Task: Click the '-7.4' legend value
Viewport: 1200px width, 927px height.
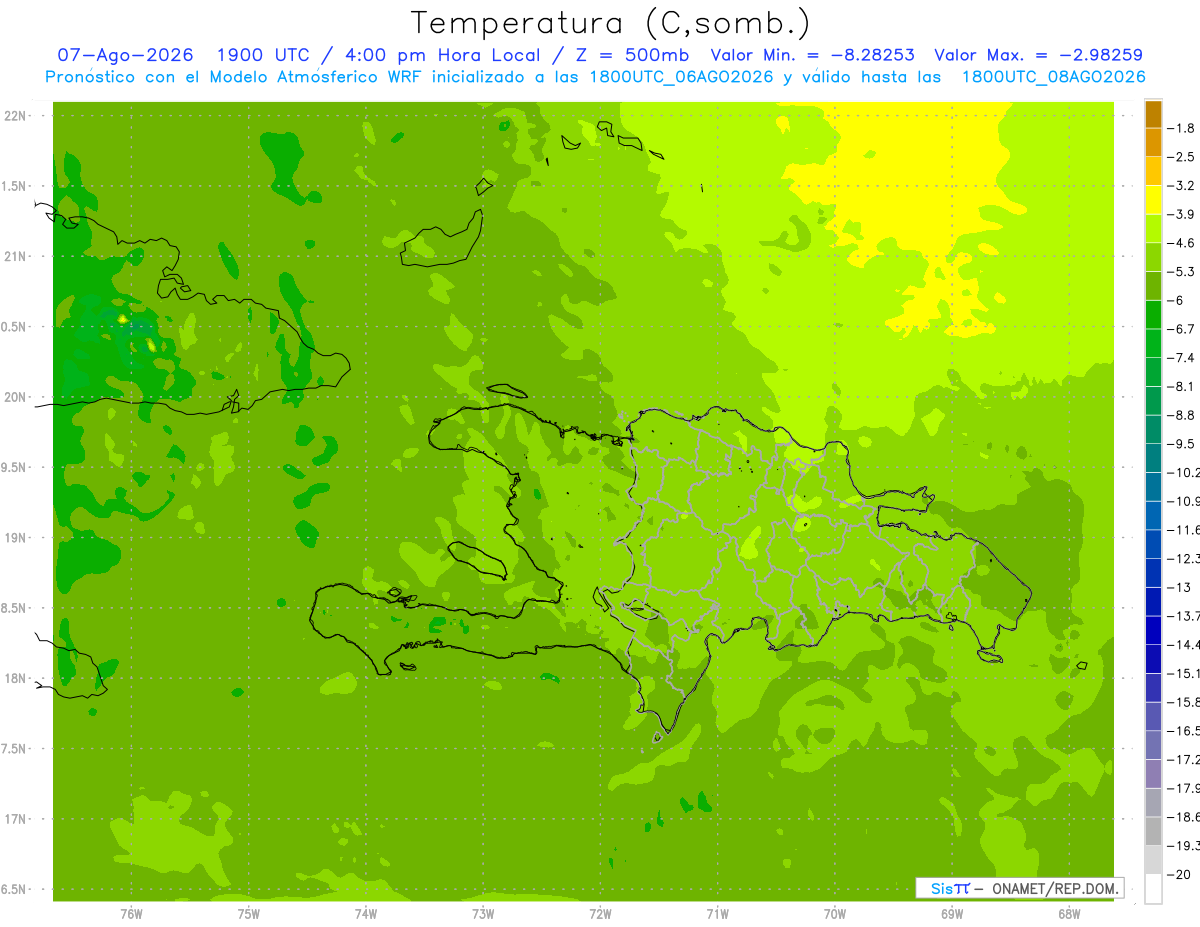Action: pos(1183,358)
